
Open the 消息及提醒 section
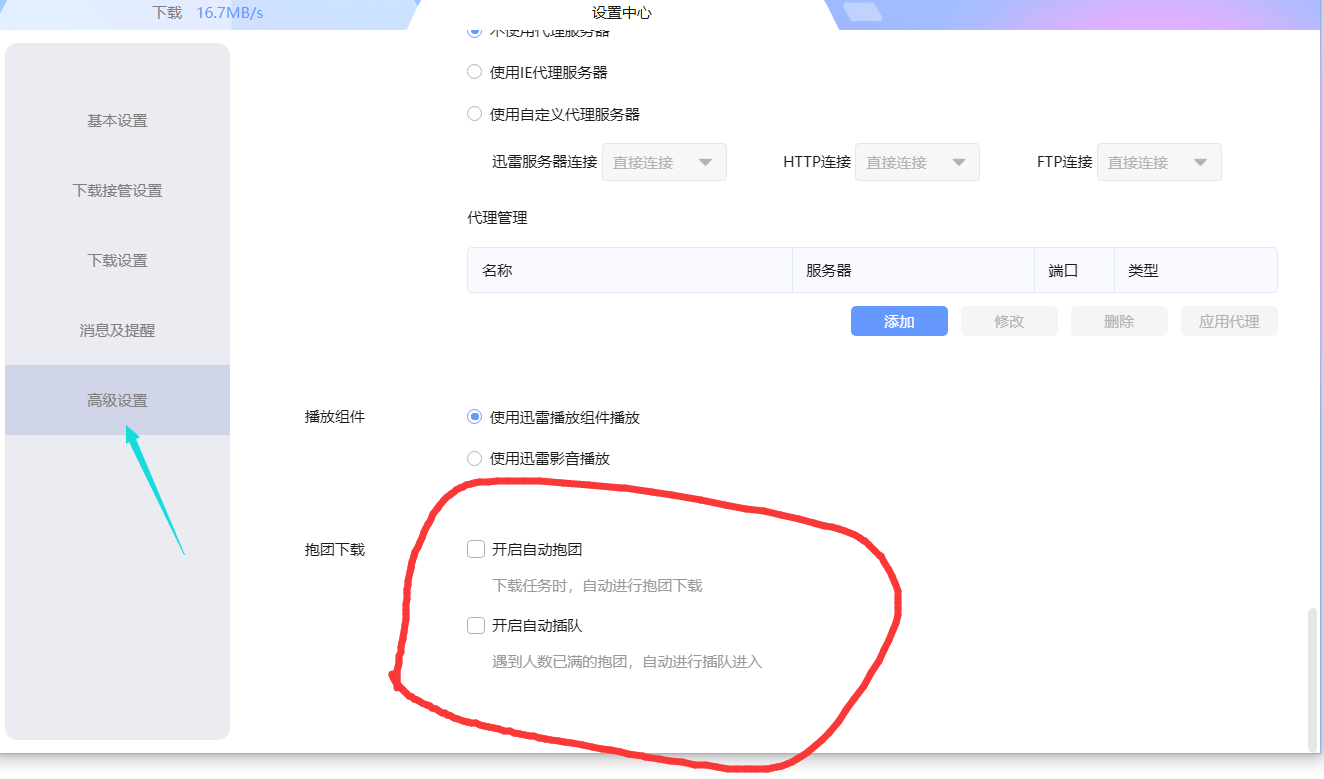pyautogui.click(x=117, y=330)
